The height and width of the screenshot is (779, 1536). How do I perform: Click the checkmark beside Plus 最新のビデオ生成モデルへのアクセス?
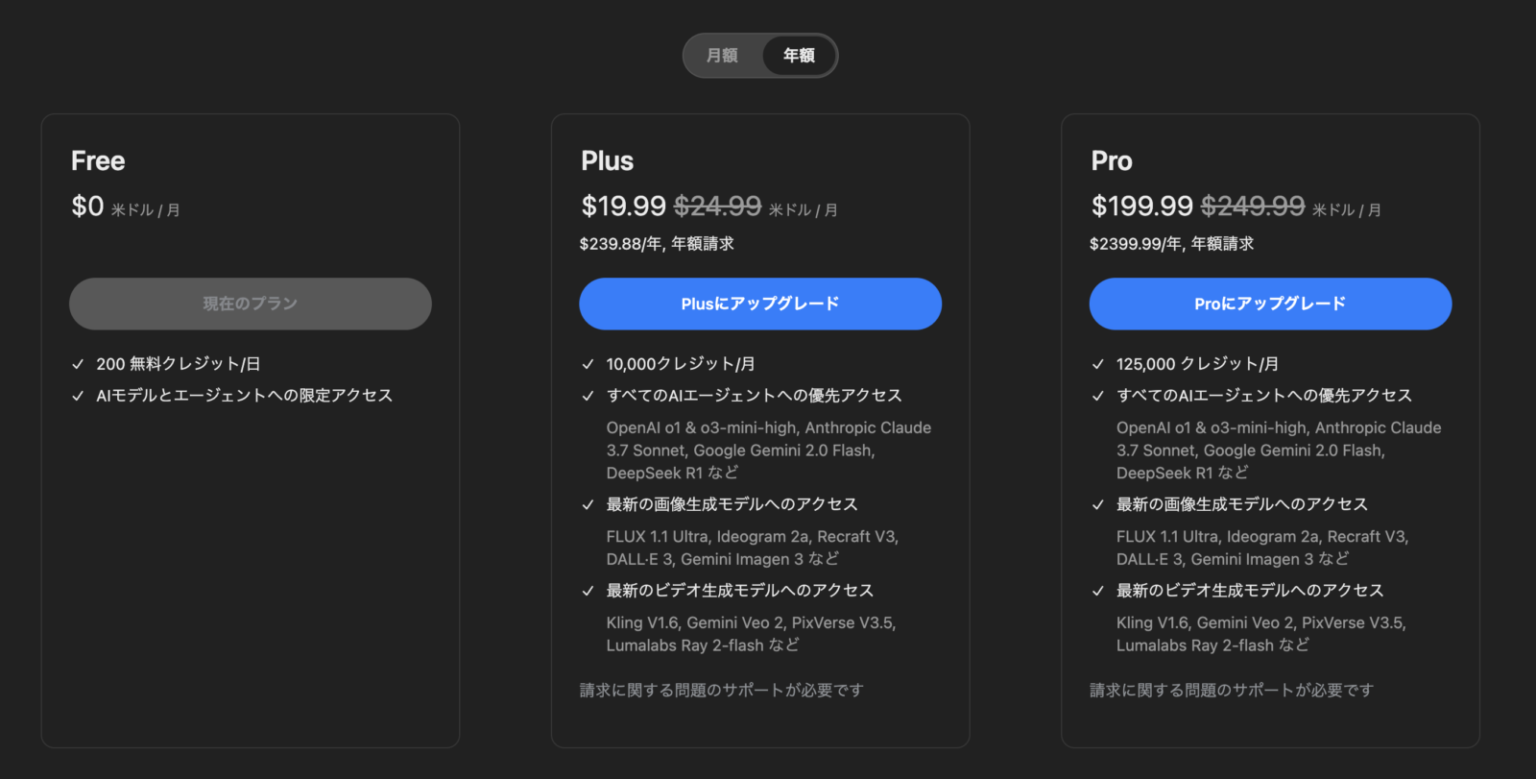589,590
